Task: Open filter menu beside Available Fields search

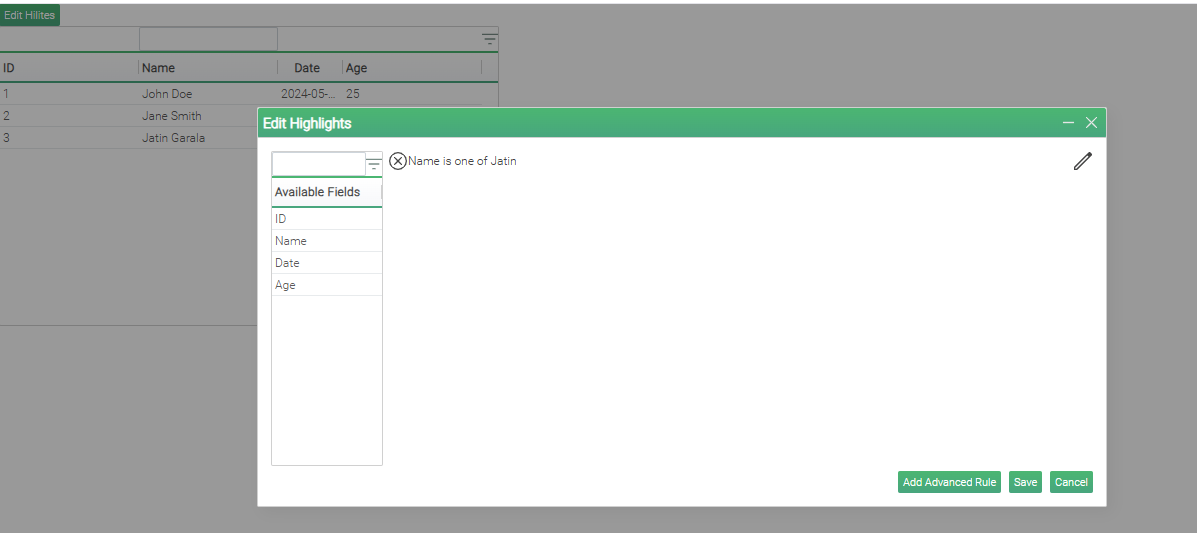Action: click(374, 165)
